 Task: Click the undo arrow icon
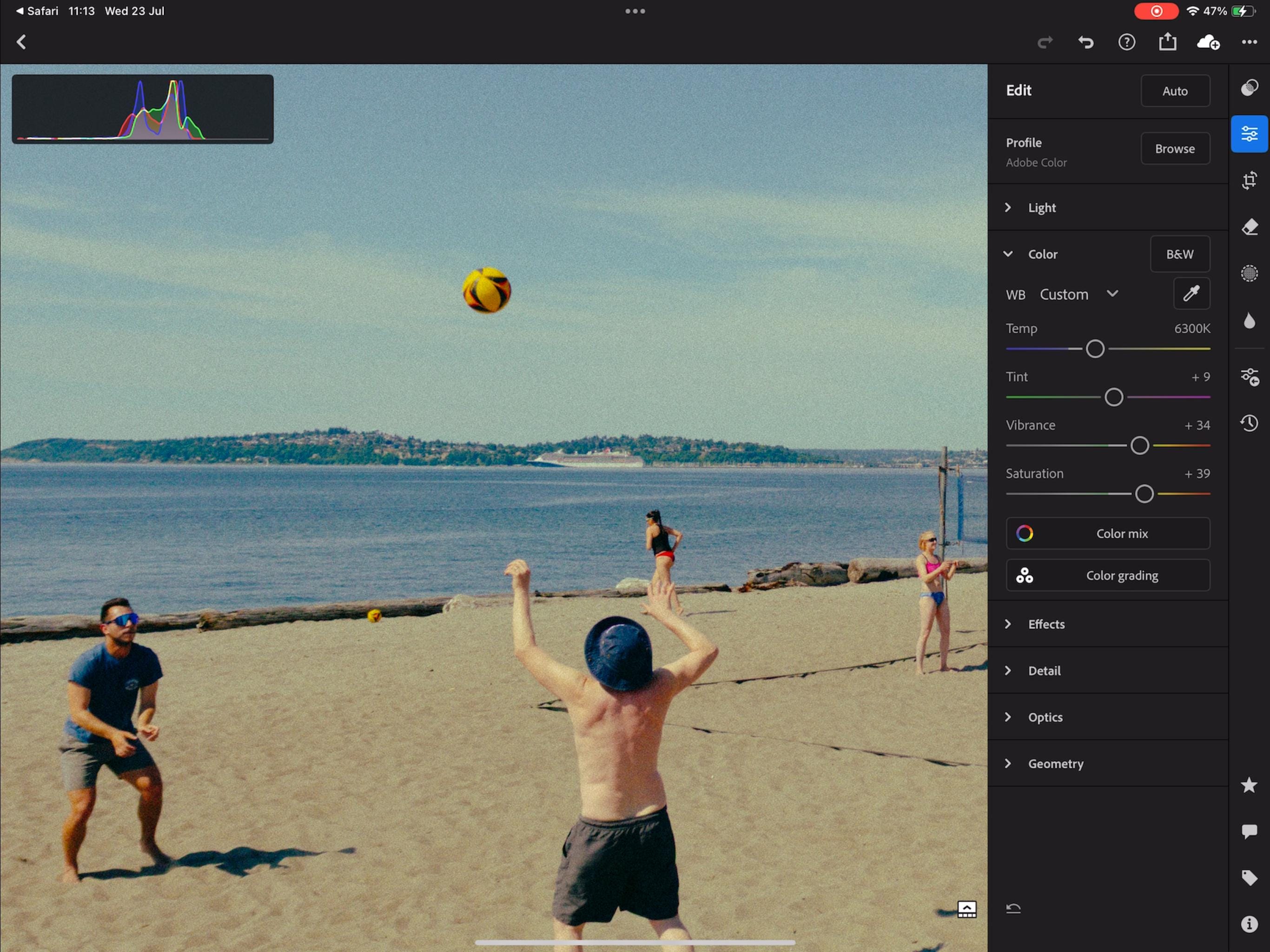(1086, 42)
